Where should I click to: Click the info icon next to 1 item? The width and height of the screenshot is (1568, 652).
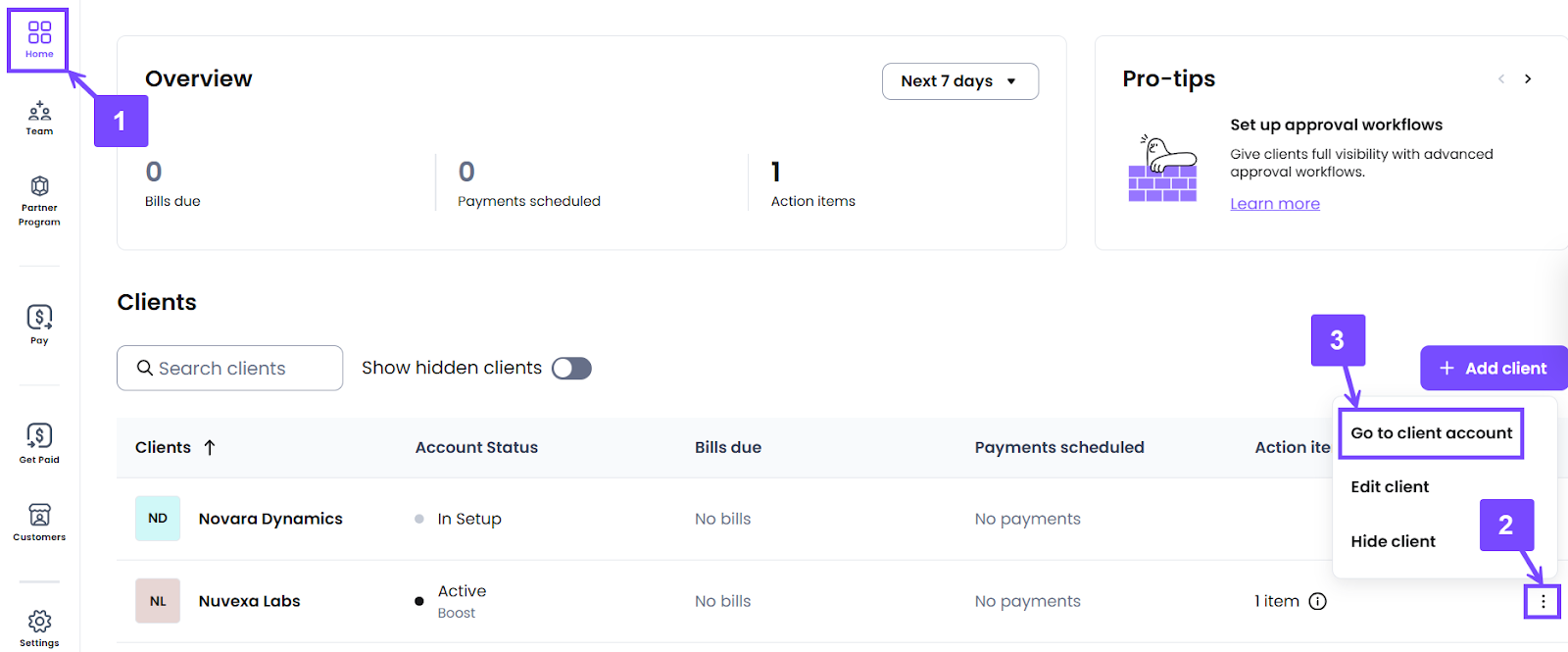[1318, 601]
